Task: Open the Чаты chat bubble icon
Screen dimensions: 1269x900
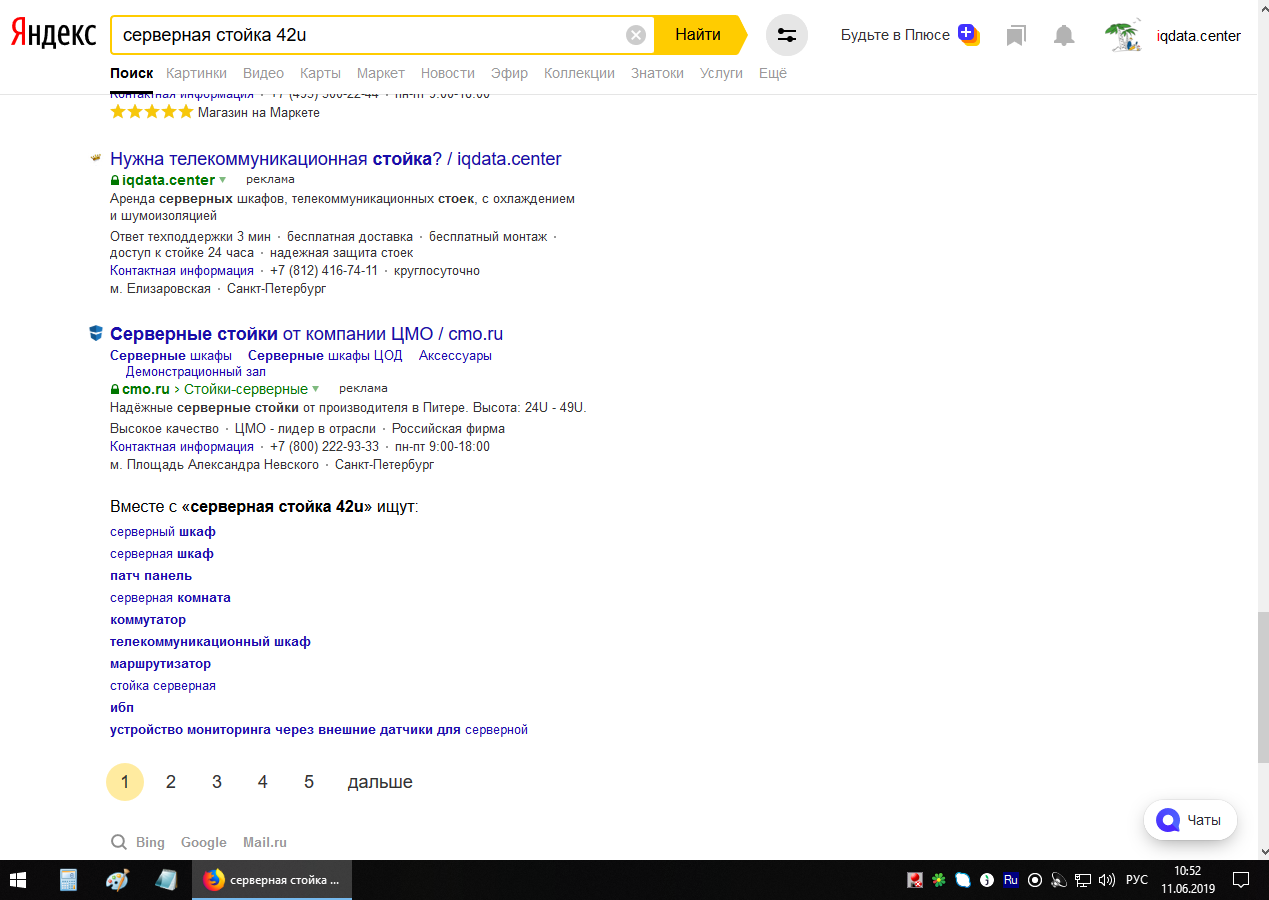Action: tap(1168, 820)
